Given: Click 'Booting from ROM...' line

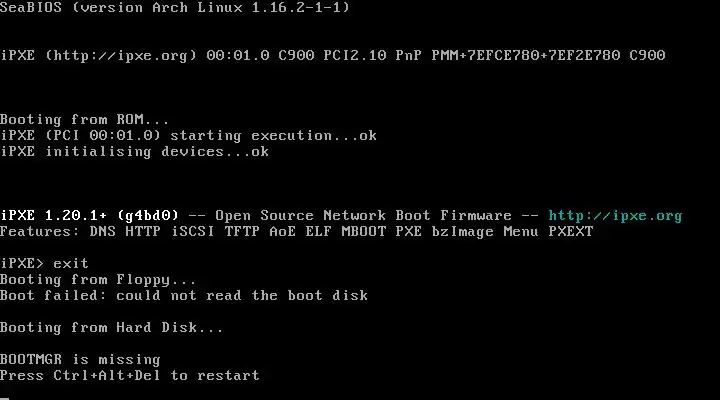Looking at the screenshot, I should [x=84, y=119].
